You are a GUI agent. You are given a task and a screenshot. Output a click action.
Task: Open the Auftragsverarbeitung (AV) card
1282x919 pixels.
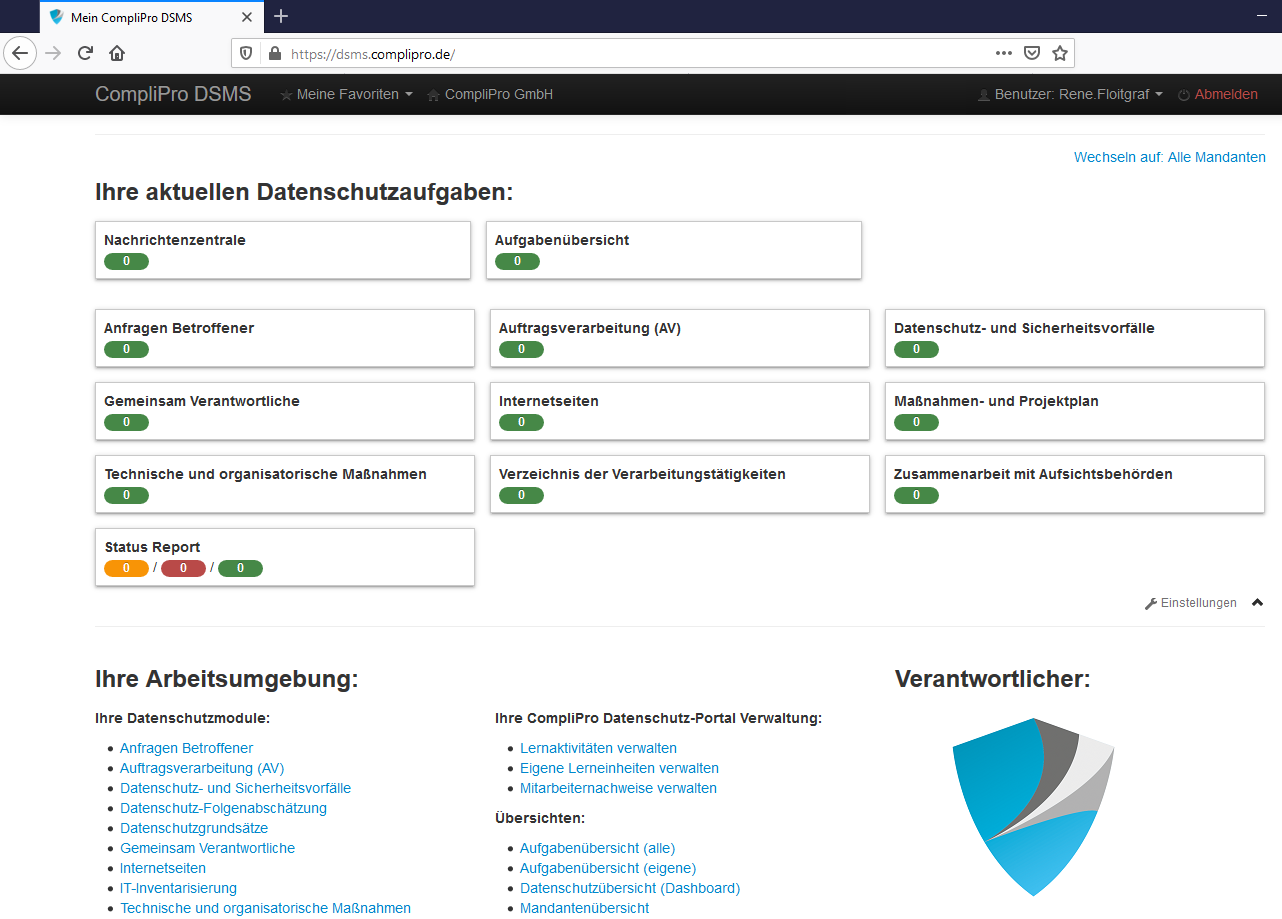click(x=680, y=338)
